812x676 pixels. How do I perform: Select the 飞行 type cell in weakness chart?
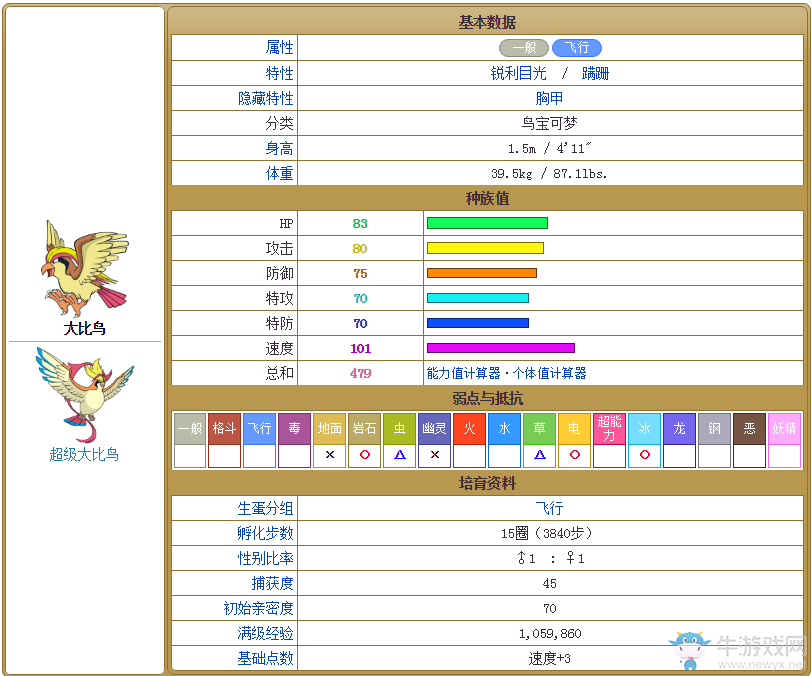[x=259, y=428]
